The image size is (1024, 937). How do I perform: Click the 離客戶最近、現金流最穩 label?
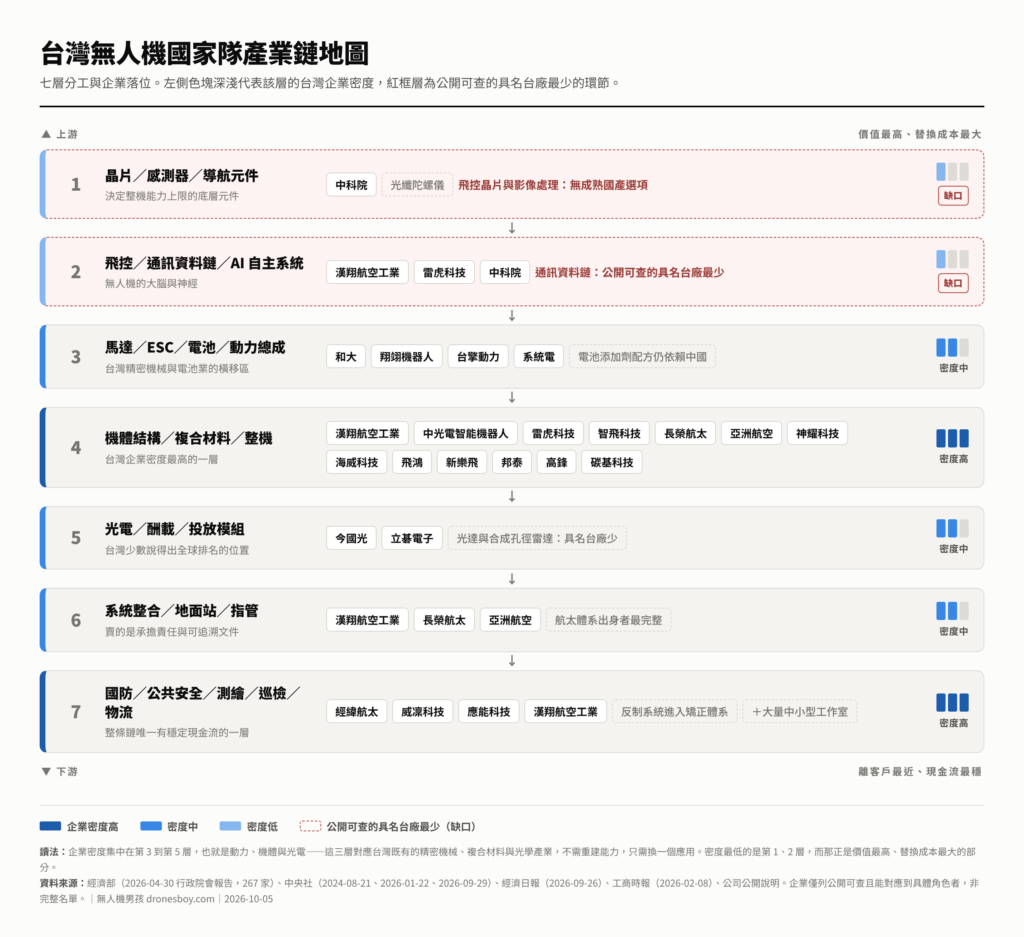[x=920, y=771]
